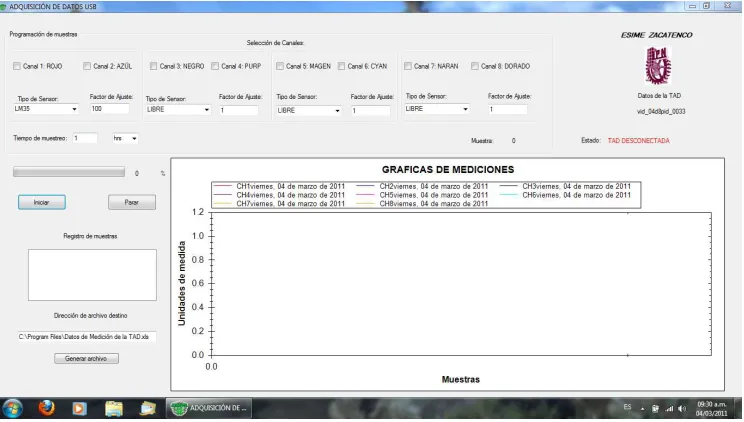Open the Windows Start menu orb
The height and width of the screenshot is (422, 744).
[13, 408]
